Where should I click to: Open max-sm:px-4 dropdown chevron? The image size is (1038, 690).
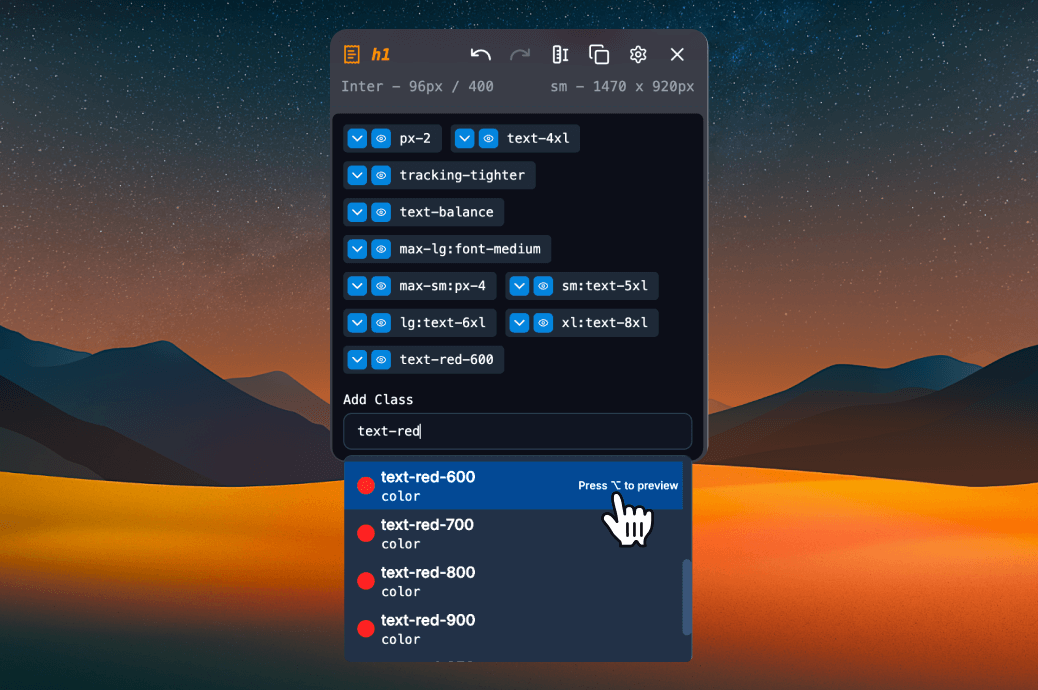pos(357,286)
